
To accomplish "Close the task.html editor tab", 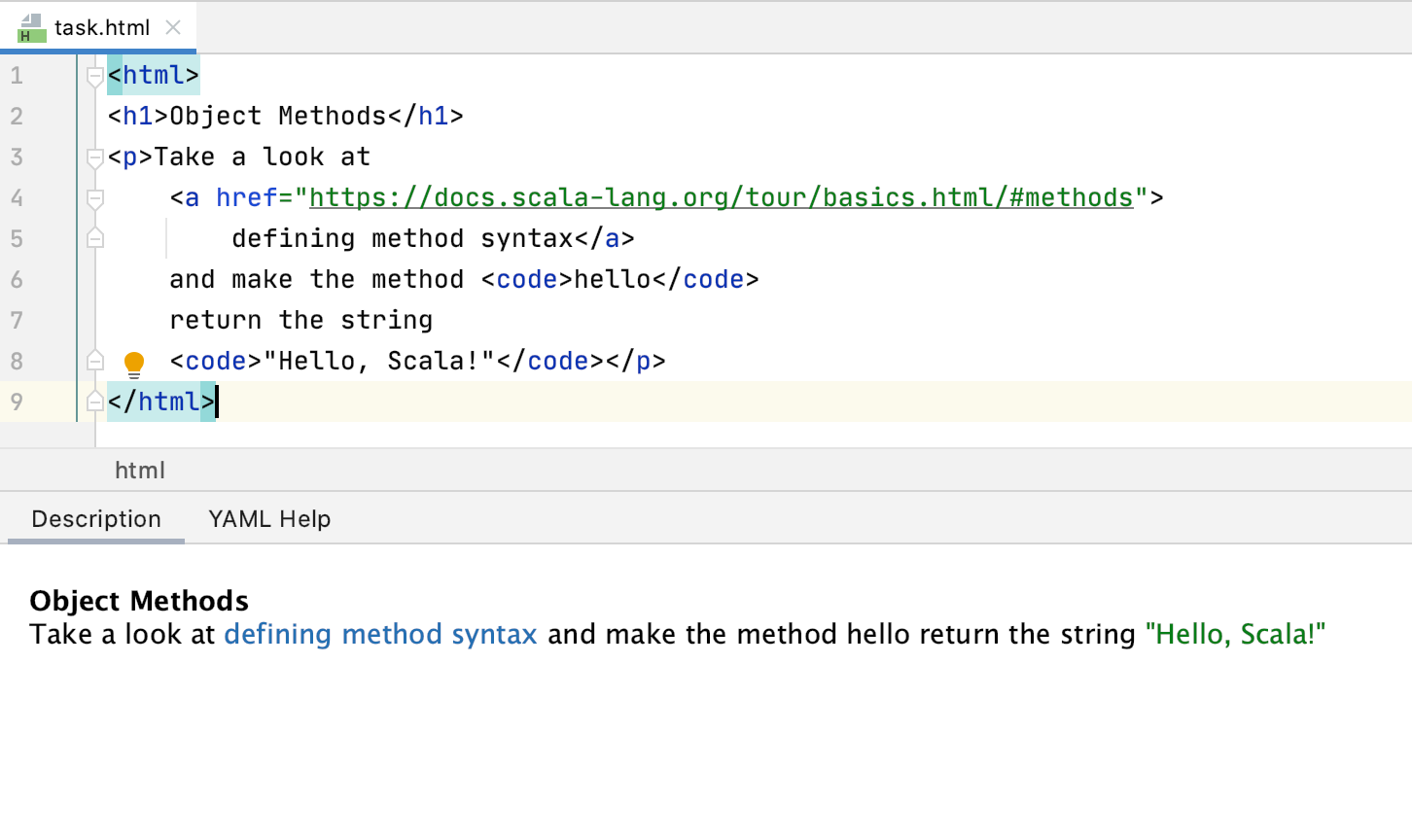I will (173, 27).
